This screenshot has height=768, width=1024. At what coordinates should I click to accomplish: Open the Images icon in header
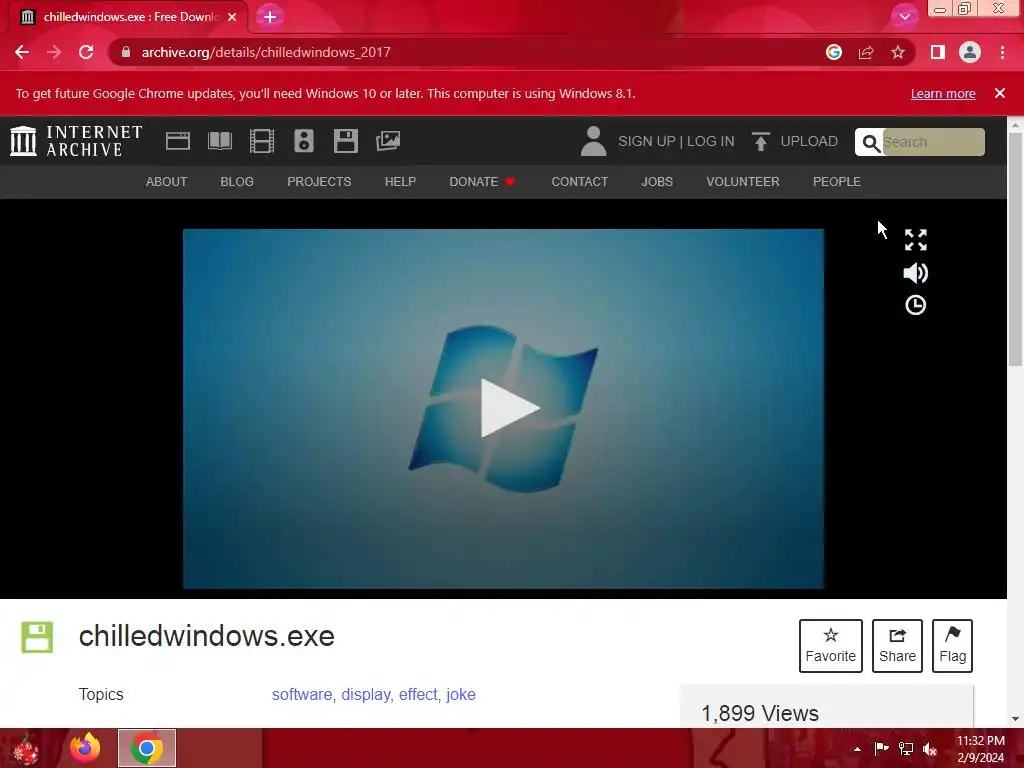coord(388,141)
